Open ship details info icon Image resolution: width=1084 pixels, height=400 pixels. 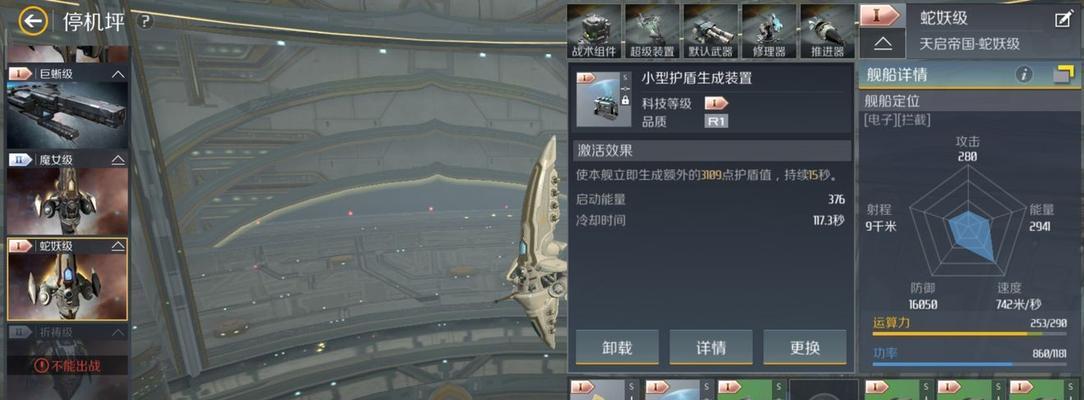click(1024, 75)
